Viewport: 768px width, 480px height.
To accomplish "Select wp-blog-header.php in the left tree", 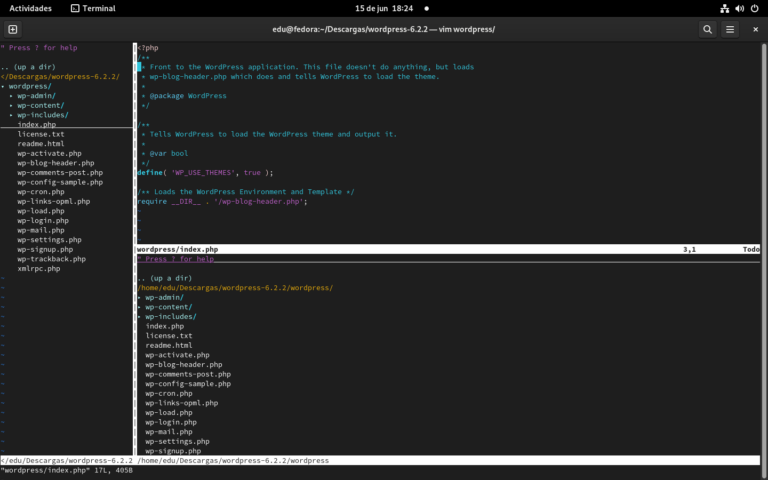I will (56, 163).
